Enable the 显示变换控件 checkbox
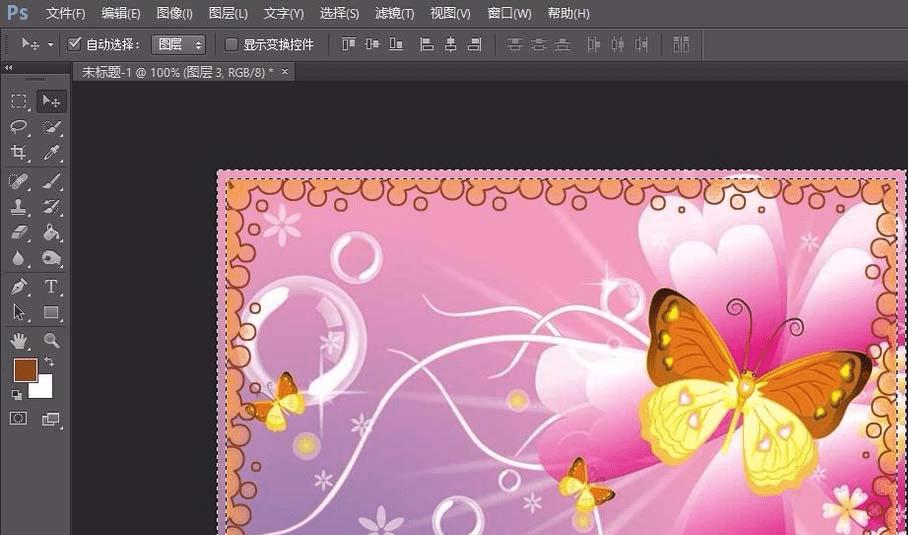This screenshot has width=908, height=535. point(231,45)
